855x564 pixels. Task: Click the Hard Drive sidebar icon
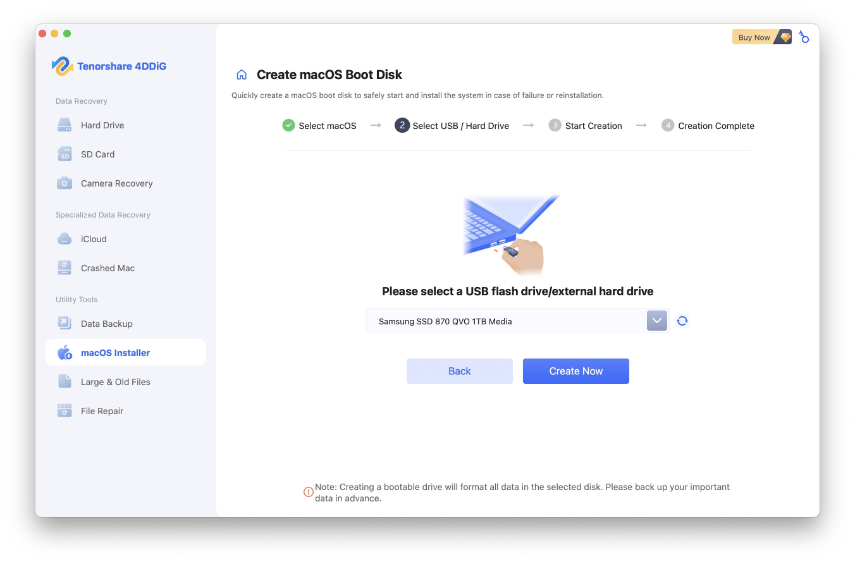coord(64,125)
